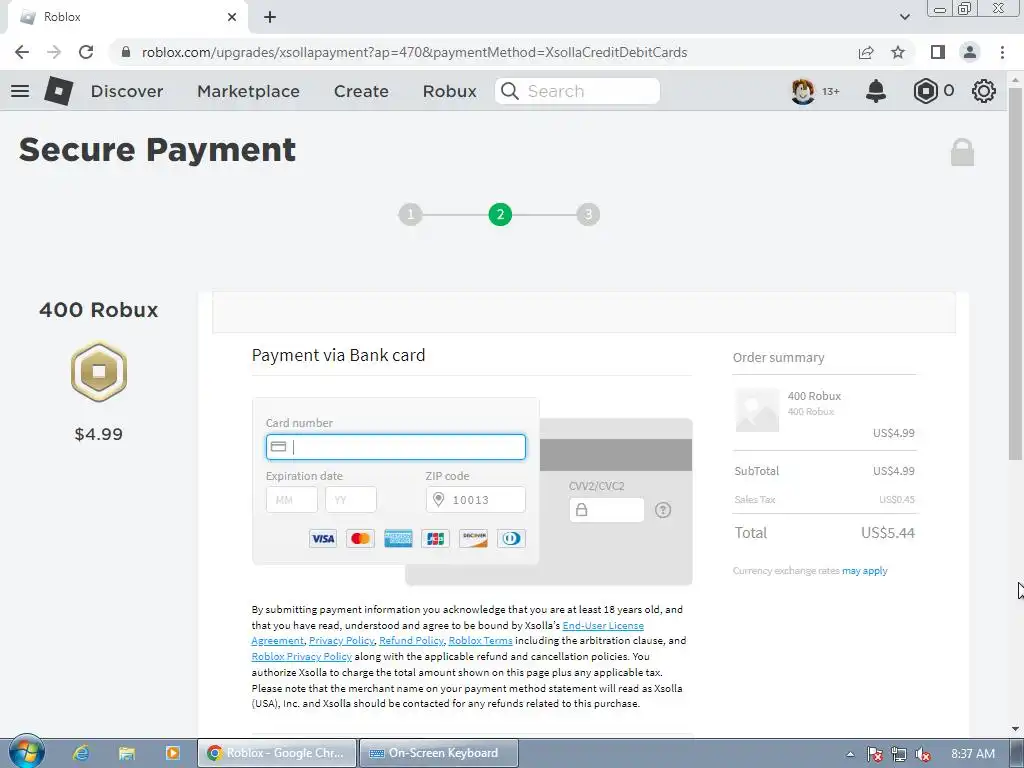
Task: Open the Xsolla Privacy Policy link
Action: point(342,641)
